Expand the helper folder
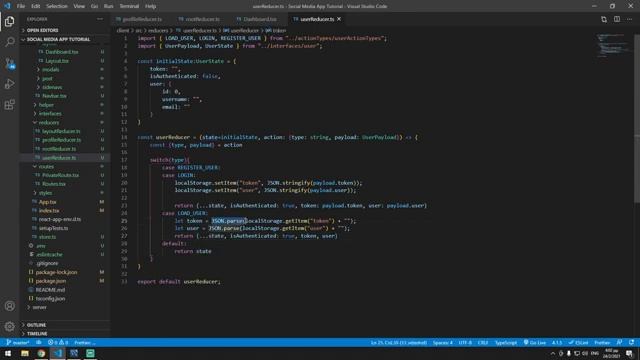The width and height of the screenshot is (640, 360). tap(46, 105)
